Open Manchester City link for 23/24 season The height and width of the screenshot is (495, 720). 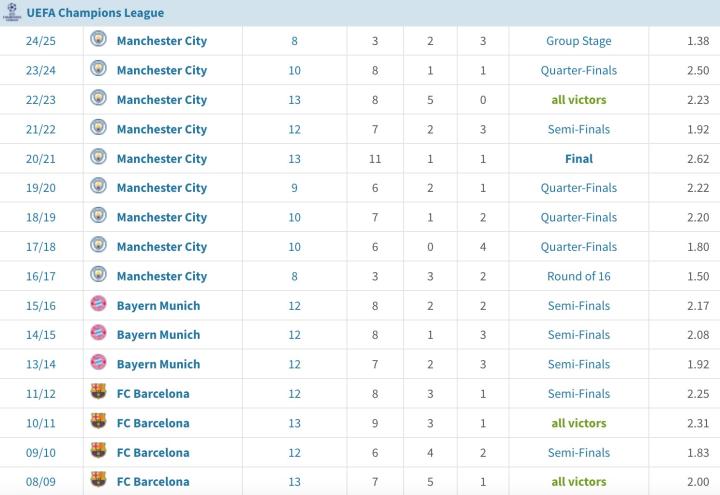pyautogui.click(x=161, y=70)
